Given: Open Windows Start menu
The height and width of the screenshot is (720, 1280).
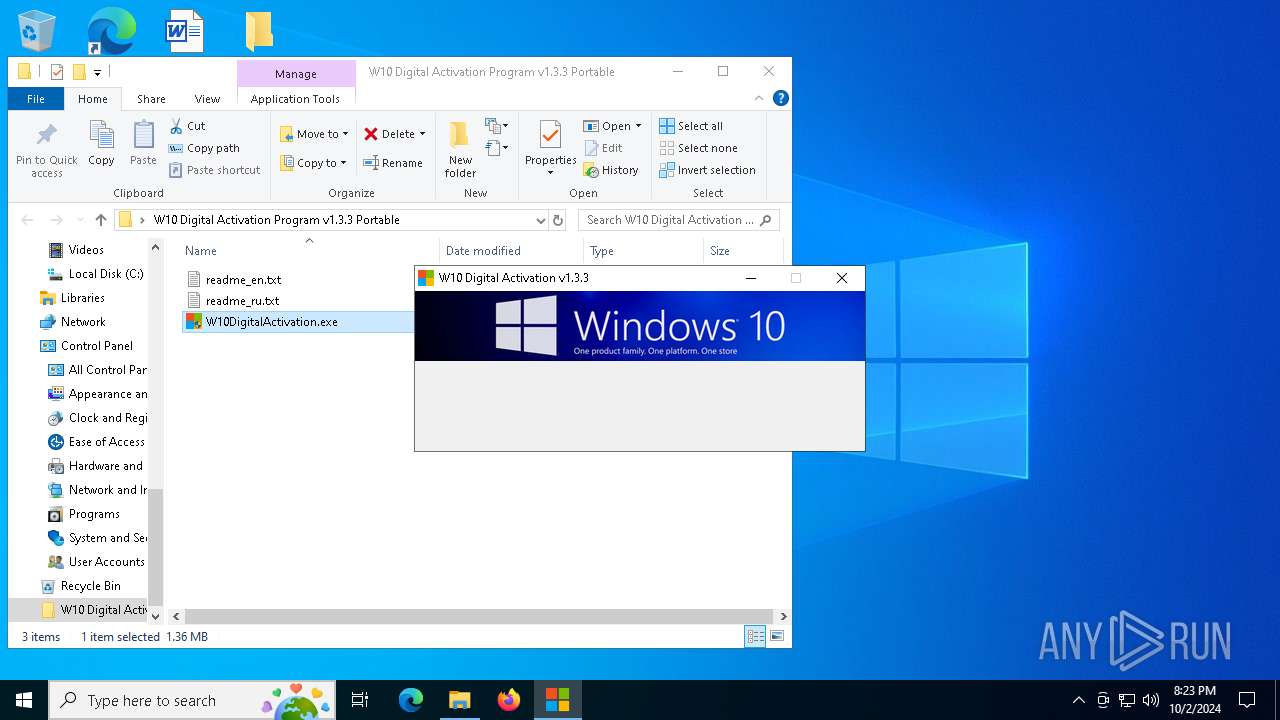Looking at the screenshot, I should click(24, 700).
